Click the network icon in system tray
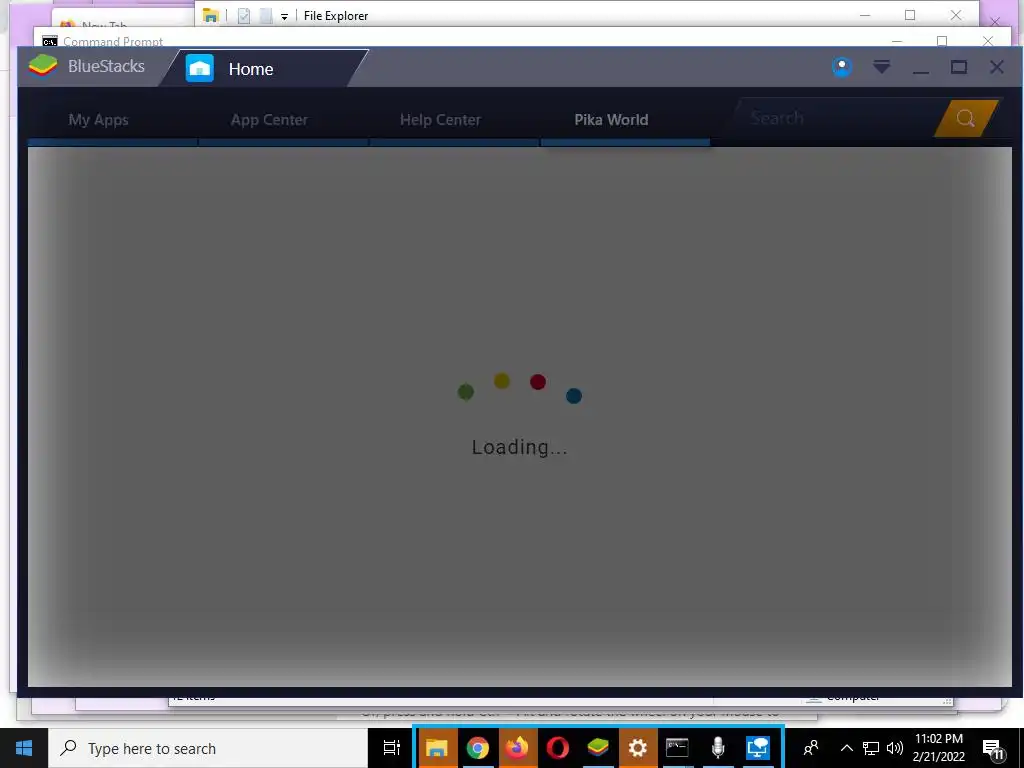 click(871, 748)
